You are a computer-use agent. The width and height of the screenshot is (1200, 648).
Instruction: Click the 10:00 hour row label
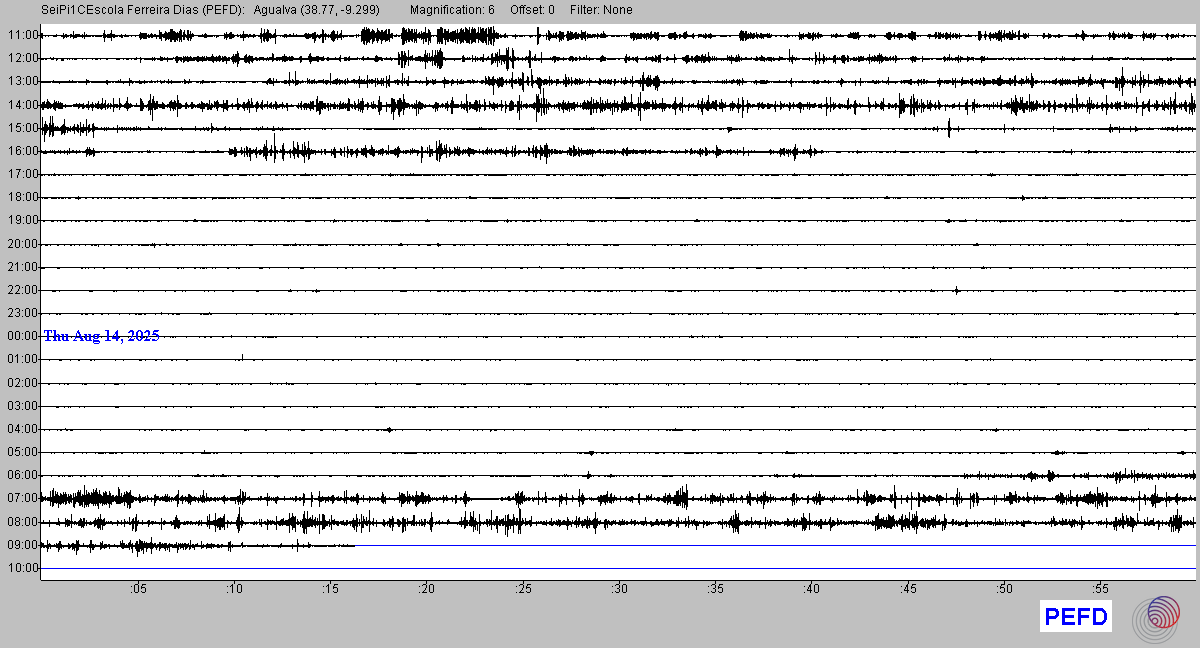[x=22, y=568]
